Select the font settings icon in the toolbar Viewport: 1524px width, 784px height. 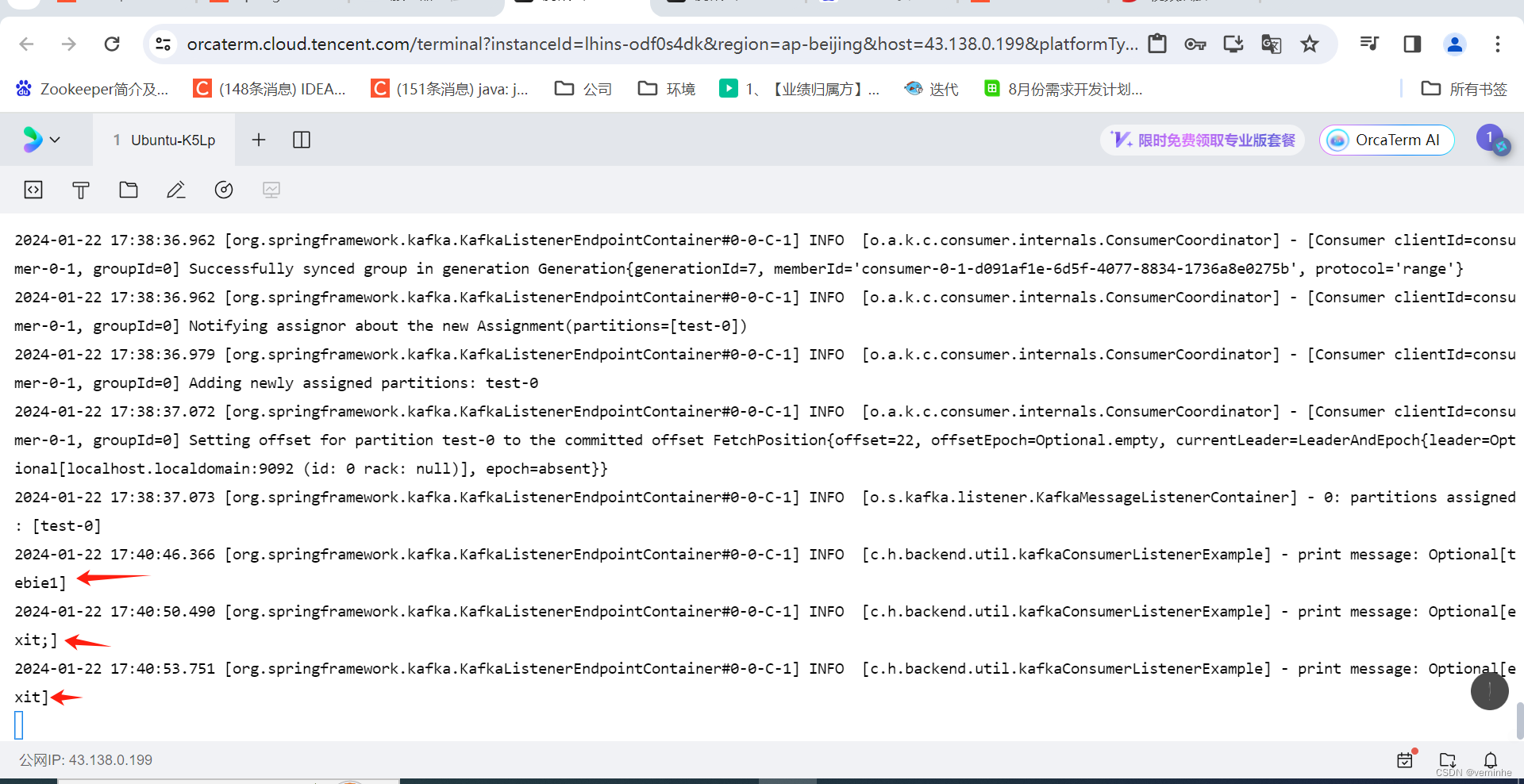tap(80, 190)
